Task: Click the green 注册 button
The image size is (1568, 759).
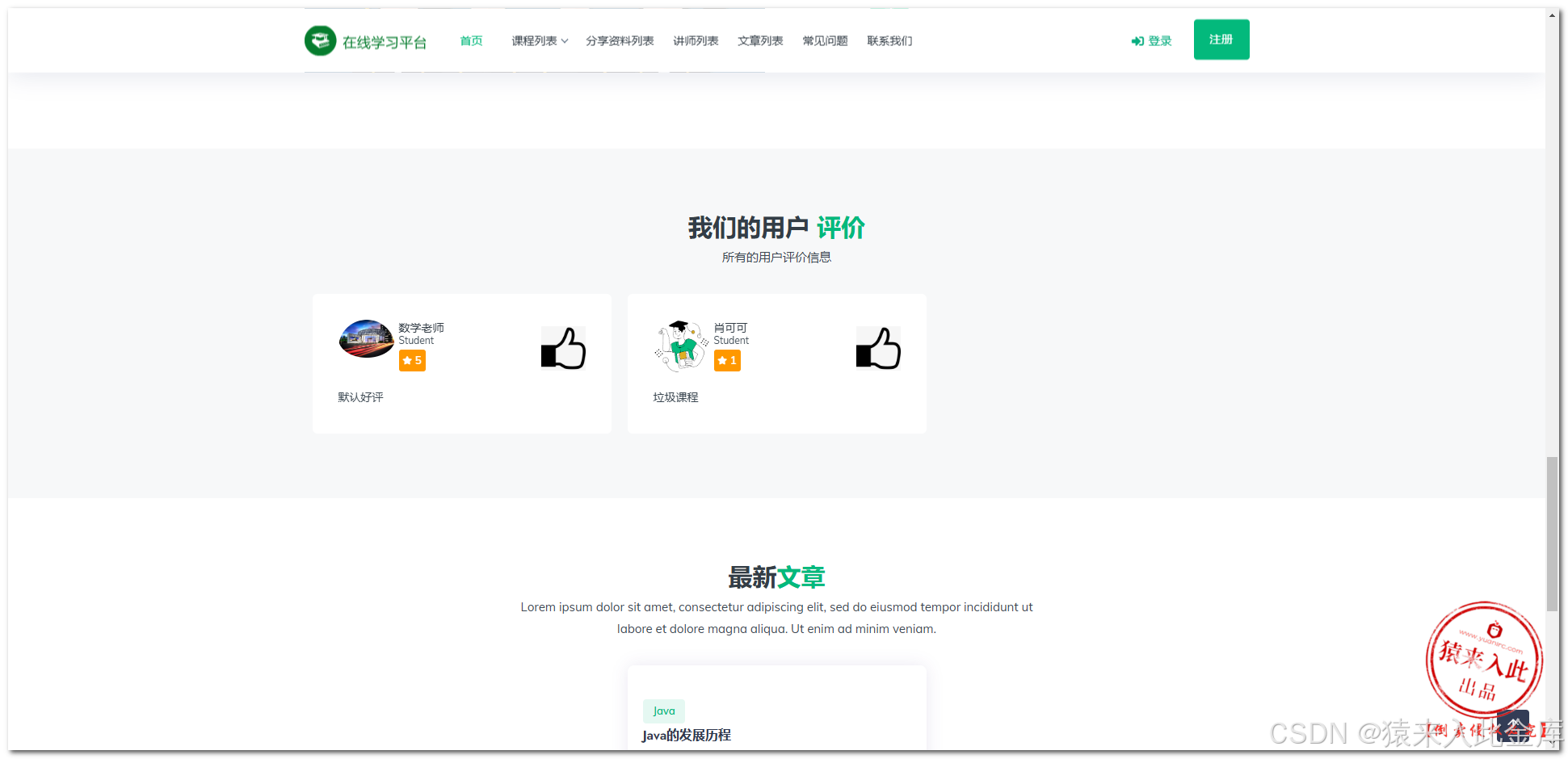Action: click(x=1221, y=39)
